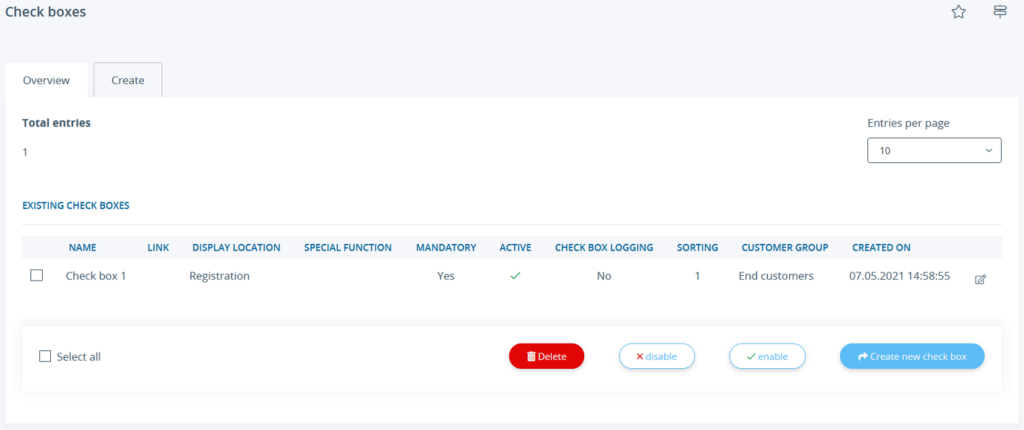Screen dimensions: 1024x430
Task: Click the Select all label text
Action: tap(78, 357)
